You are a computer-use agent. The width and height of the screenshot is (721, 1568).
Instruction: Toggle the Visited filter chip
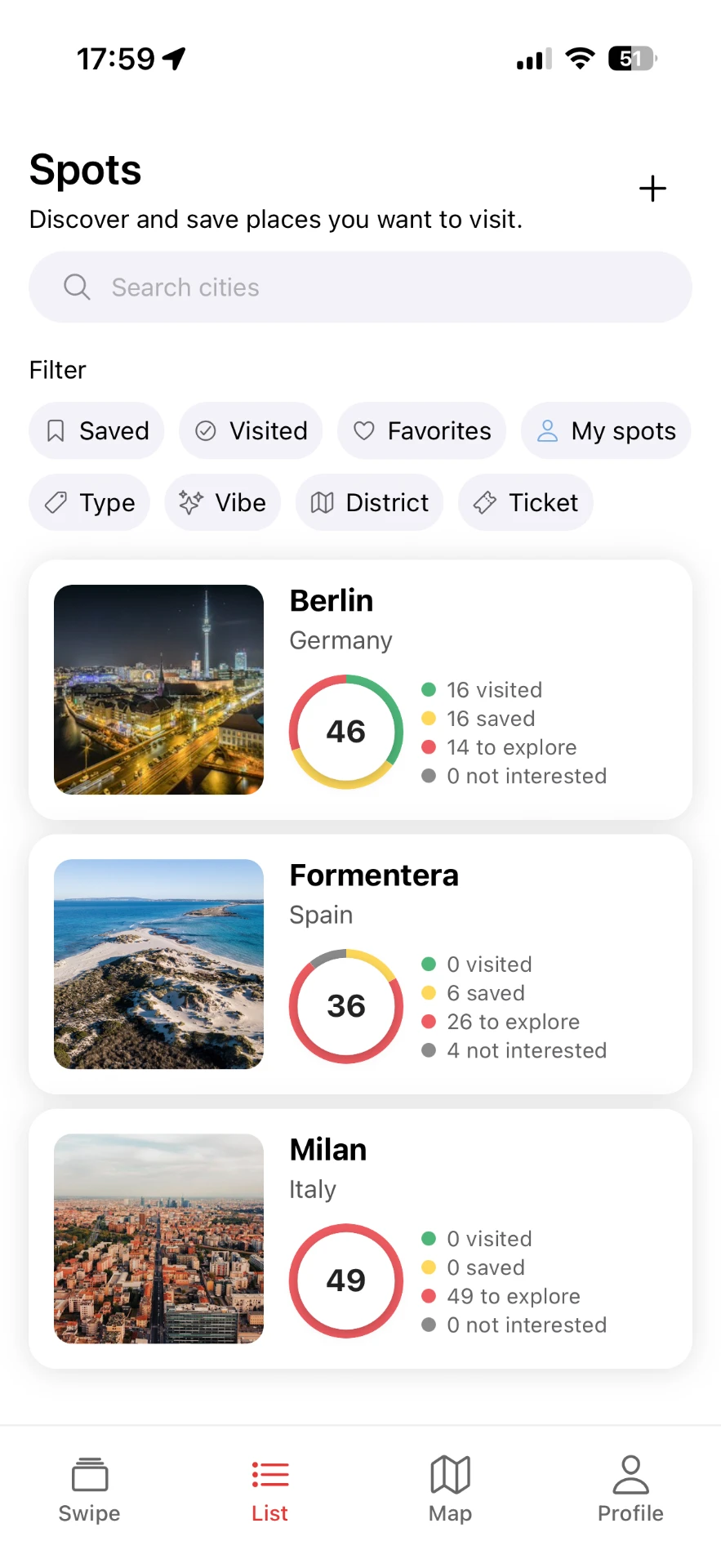click(x=251, y=430)
